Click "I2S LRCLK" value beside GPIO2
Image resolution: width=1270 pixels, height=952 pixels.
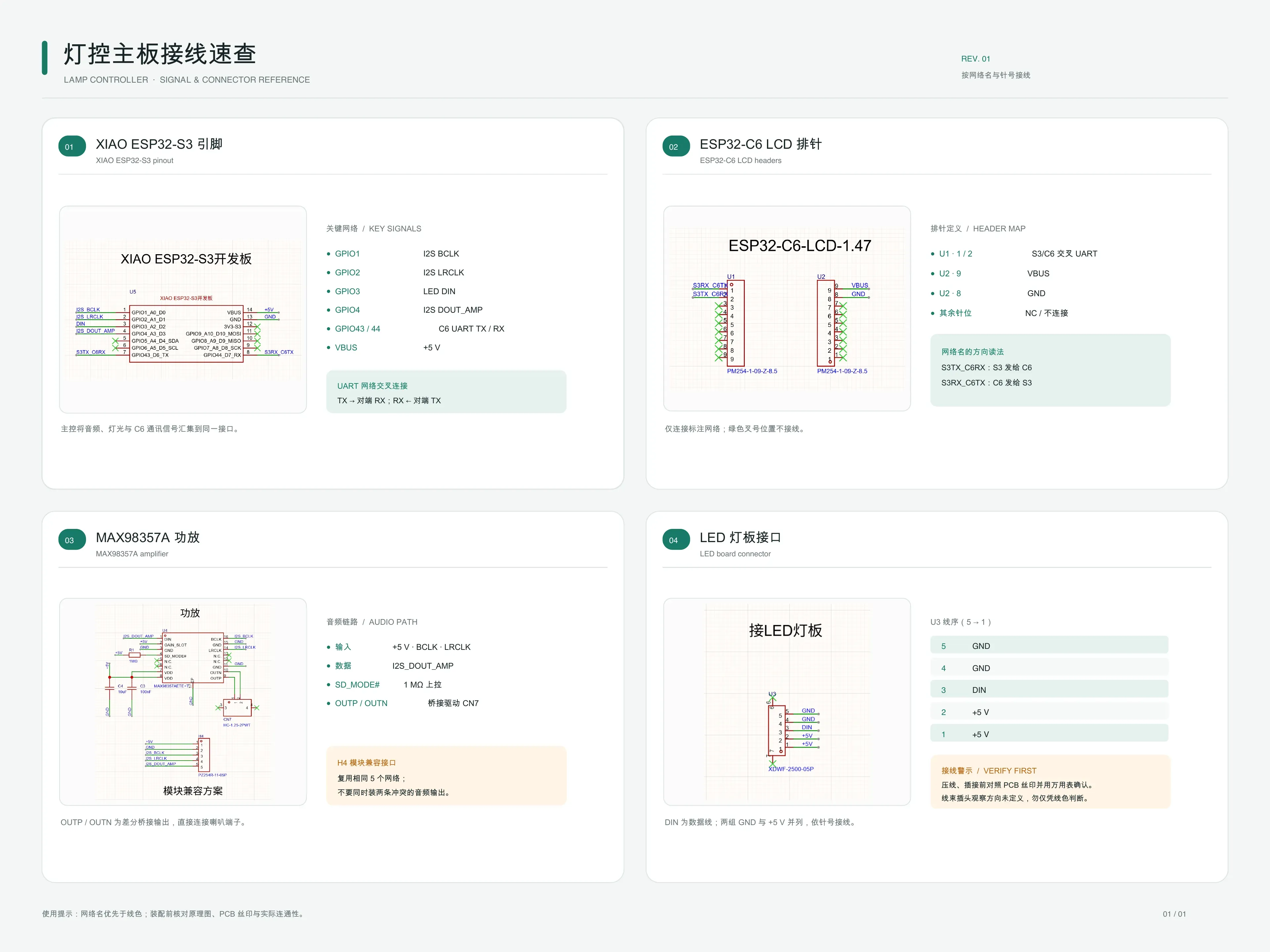[443, 273]
